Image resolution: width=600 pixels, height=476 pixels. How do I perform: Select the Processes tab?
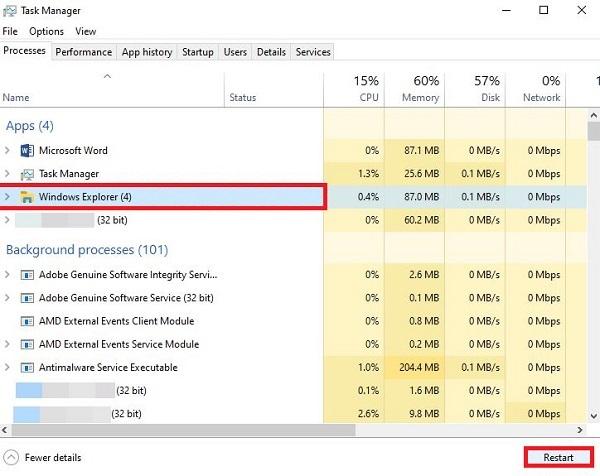pyautogui.click(x=24, y=51)
